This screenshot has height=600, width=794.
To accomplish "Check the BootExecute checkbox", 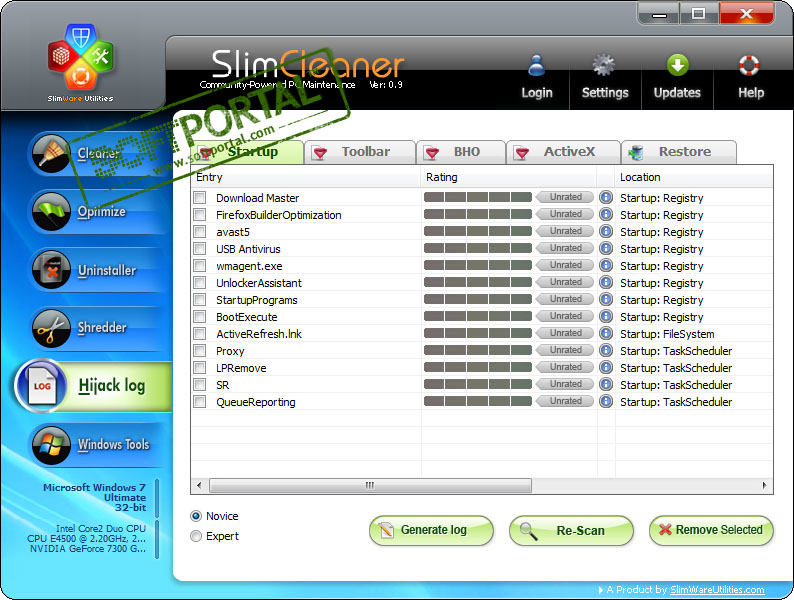I will coord(200,316).
